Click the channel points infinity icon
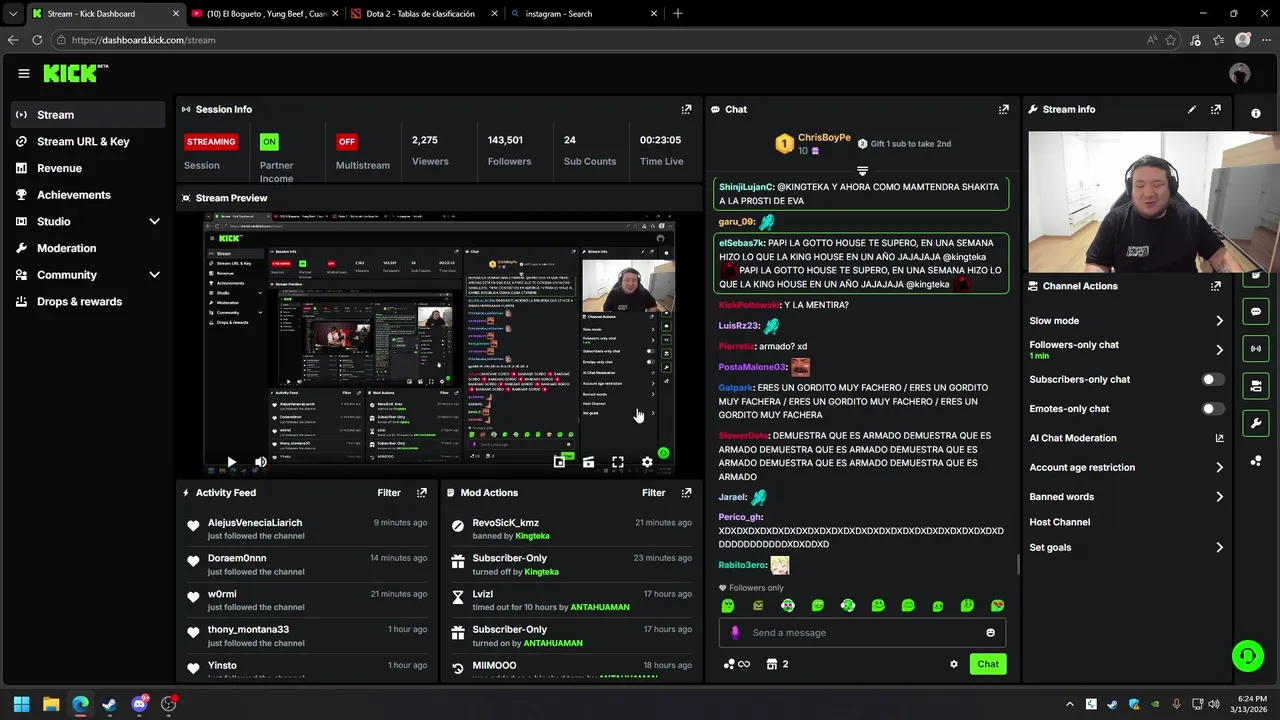The height and width of the screenshot is (720, 1280). tap(737, 664)
